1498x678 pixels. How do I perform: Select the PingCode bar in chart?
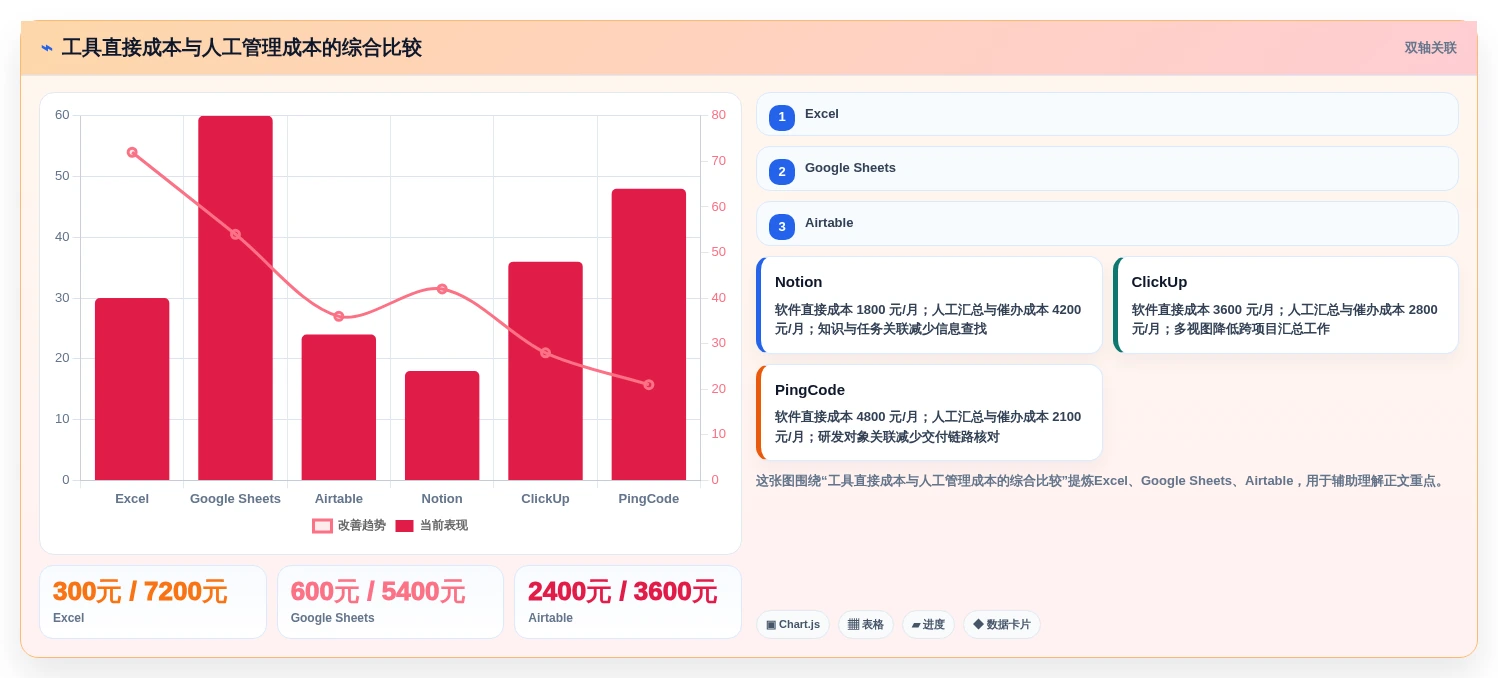pos(649,334)
